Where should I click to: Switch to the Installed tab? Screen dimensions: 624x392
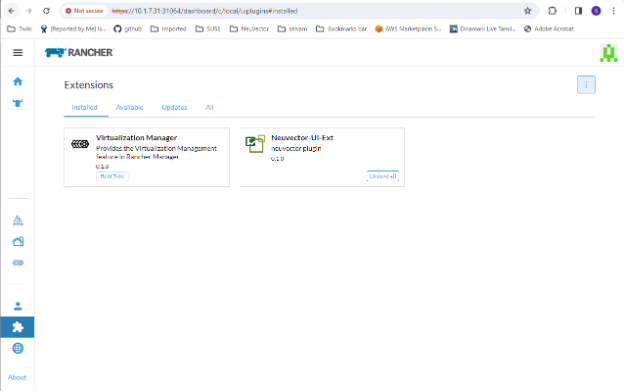coord(84,107)
